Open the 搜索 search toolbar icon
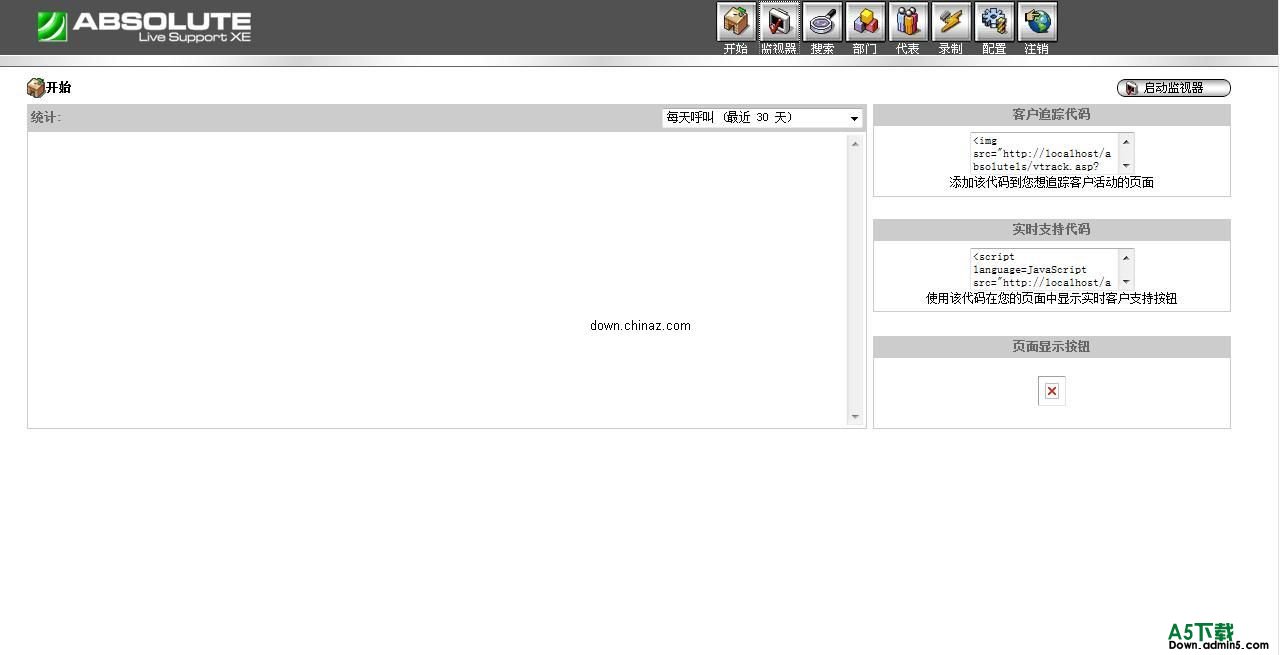 tap(822, 22)
